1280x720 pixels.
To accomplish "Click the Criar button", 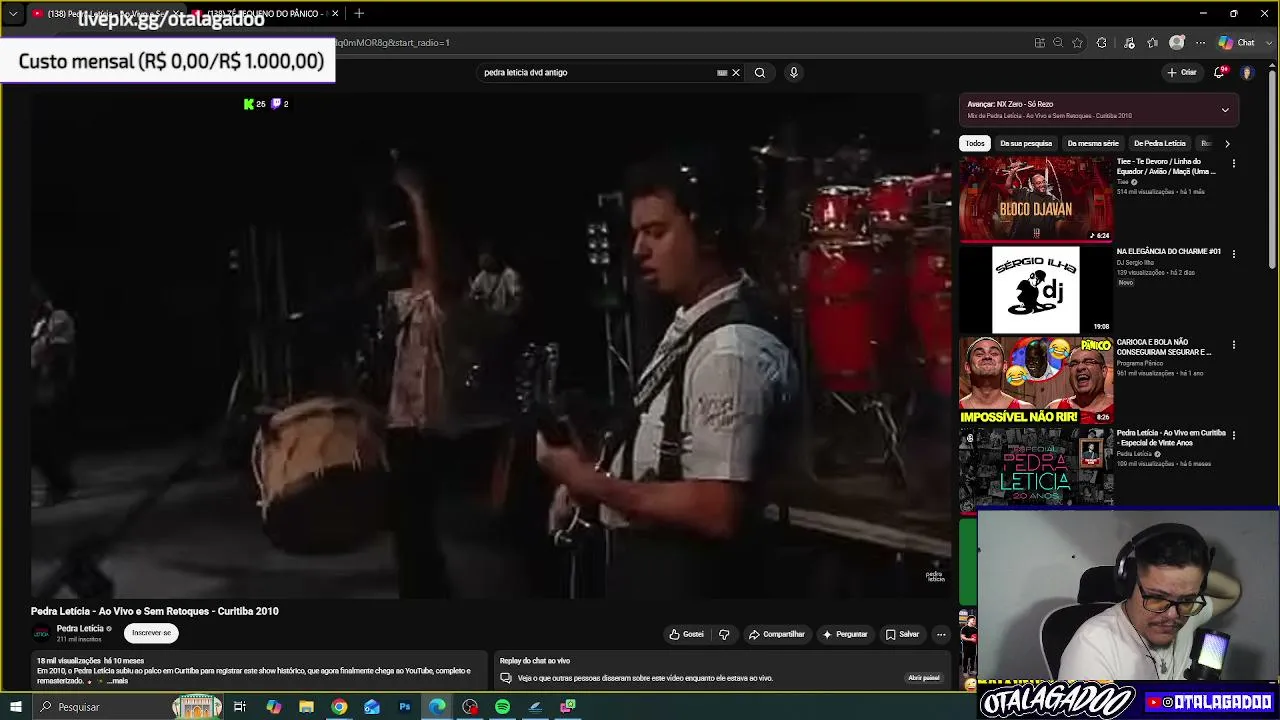I will (1182, 72).
